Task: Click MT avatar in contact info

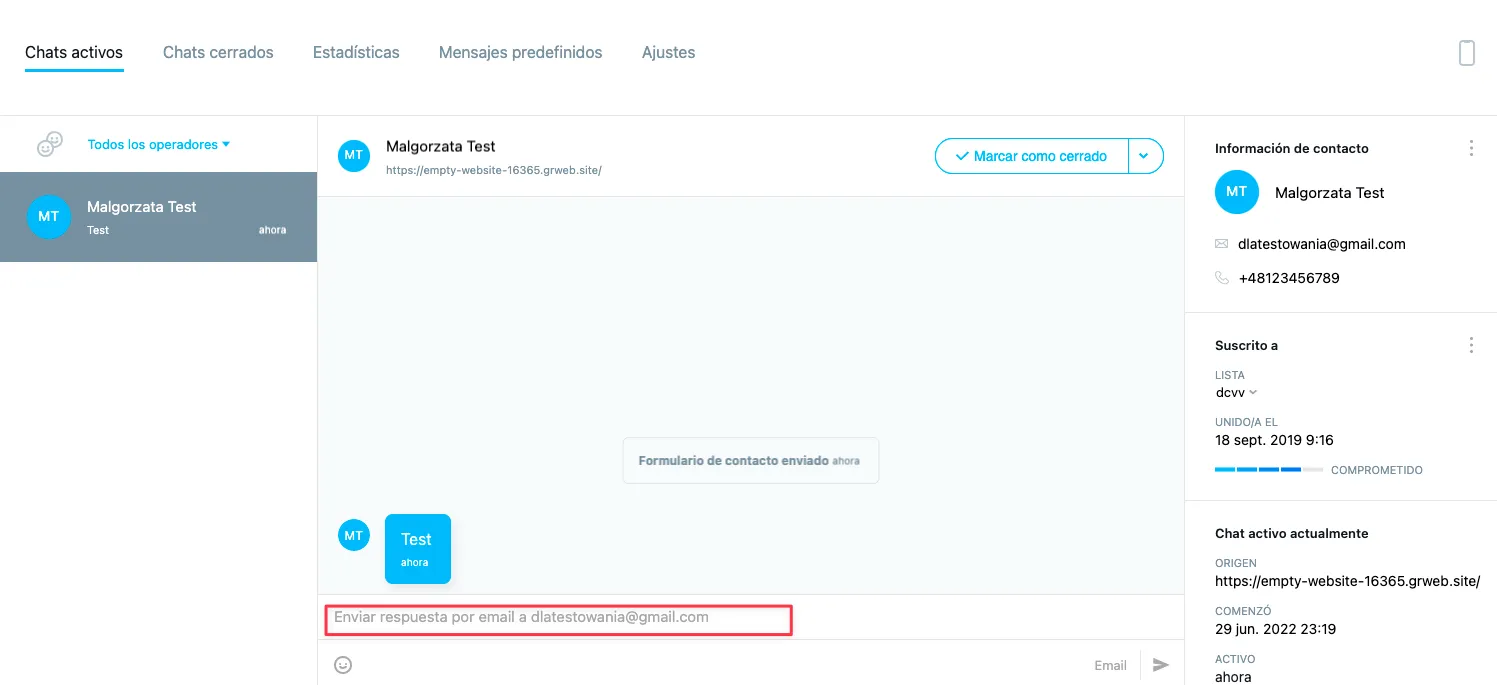Action: (x=1237, y=192)
